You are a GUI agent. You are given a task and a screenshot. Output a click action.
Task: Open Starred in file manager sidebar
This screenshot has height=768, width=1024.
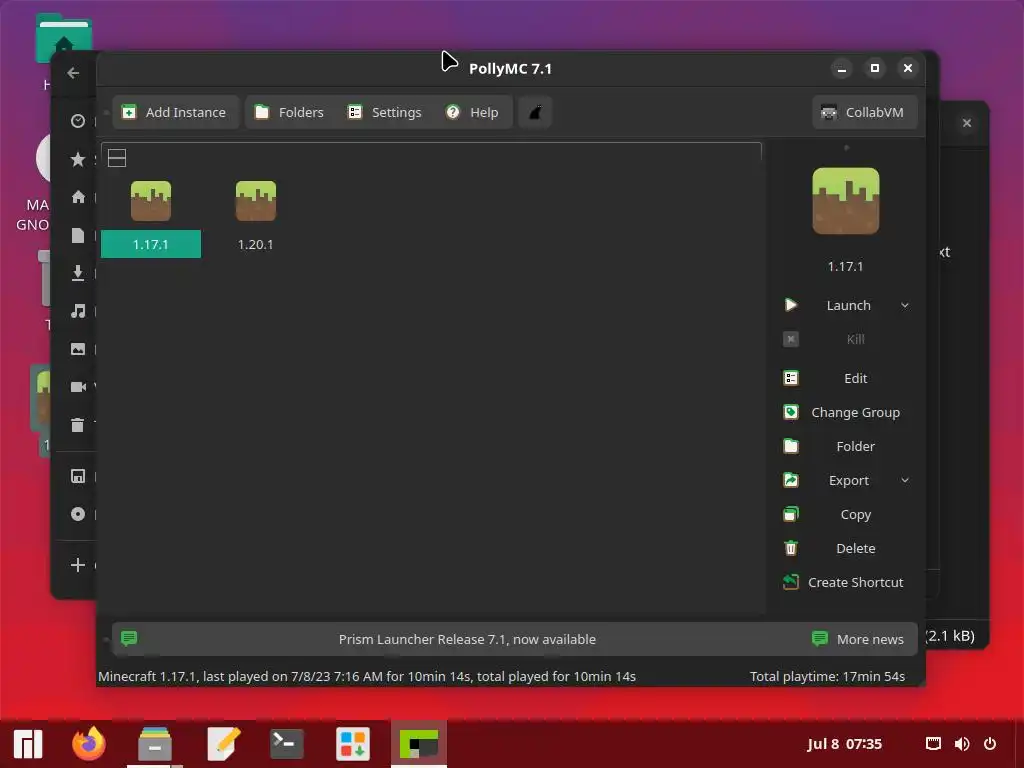(78, 159)
